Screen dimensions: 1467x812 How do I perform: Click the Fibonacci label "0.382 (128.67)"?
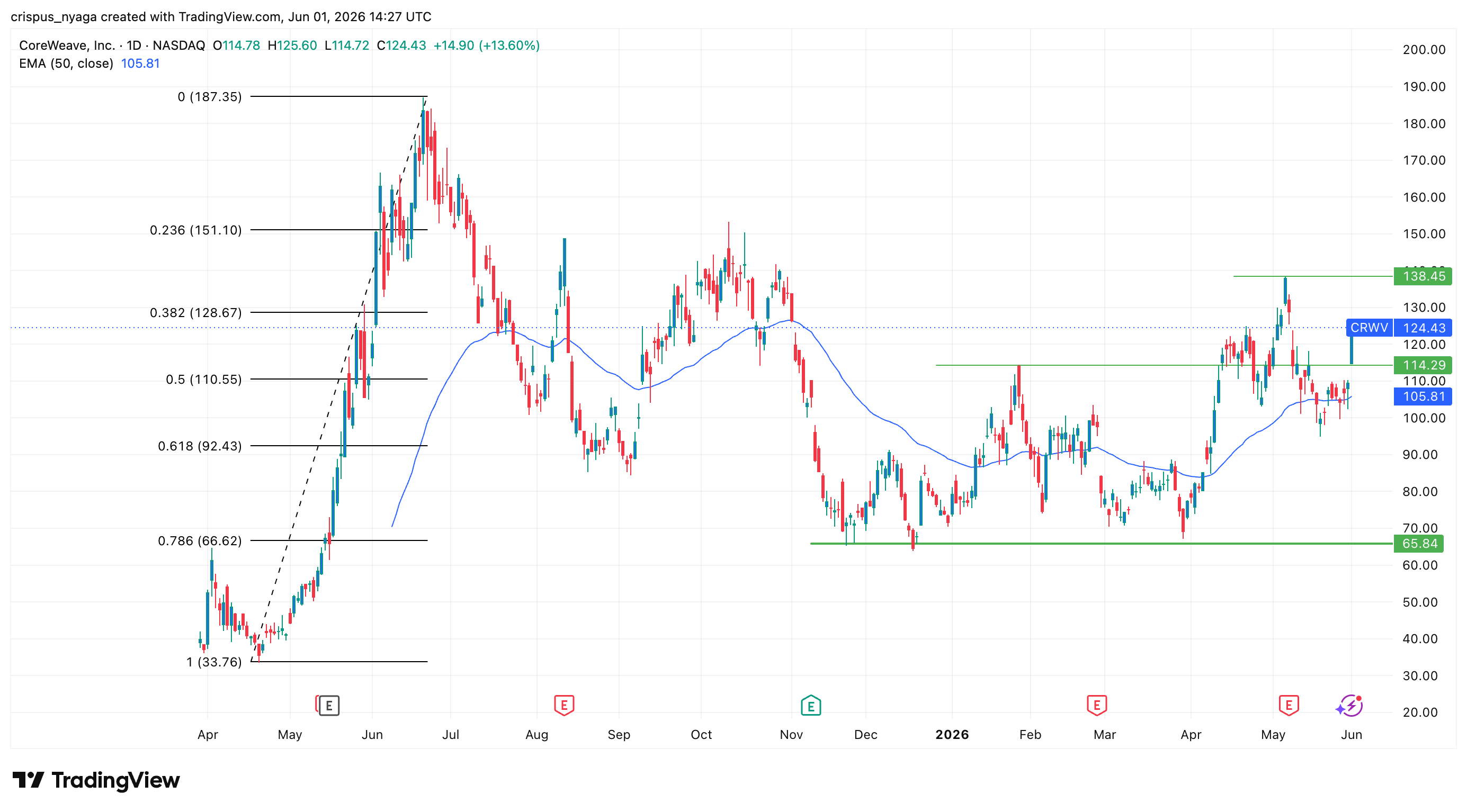196,312
